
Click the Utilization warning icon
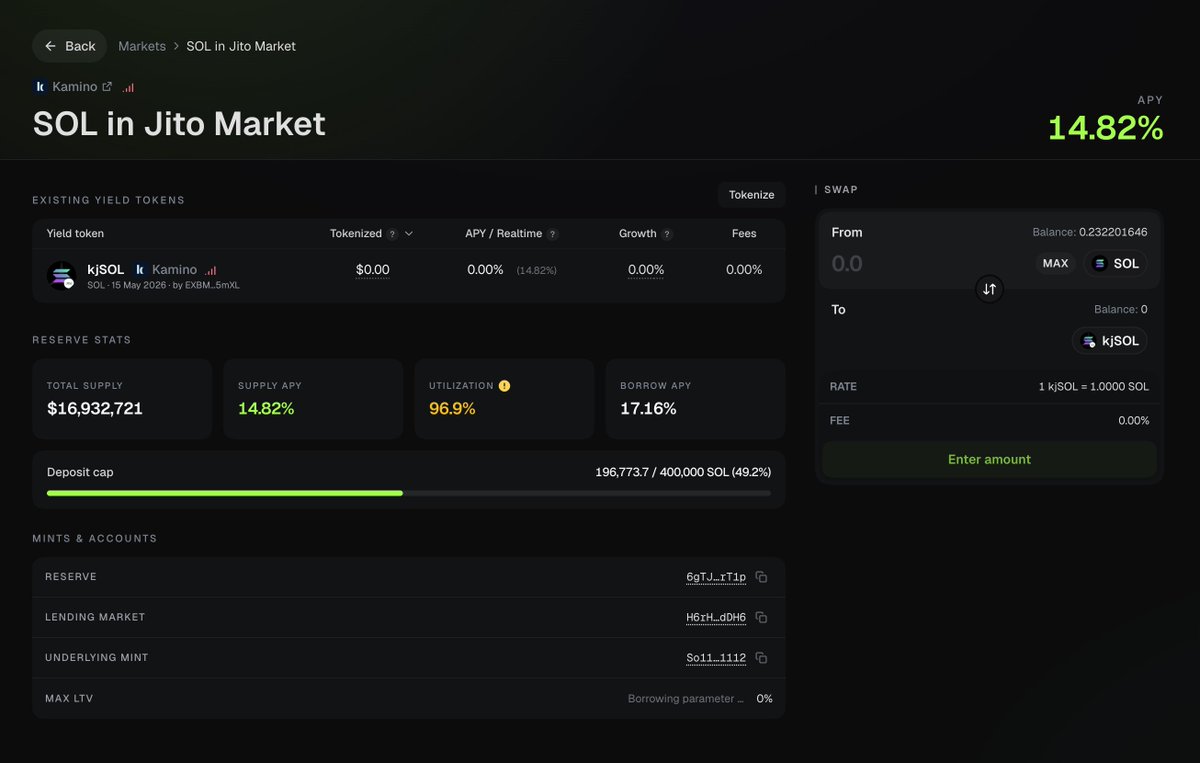click(x=505, y=385)
